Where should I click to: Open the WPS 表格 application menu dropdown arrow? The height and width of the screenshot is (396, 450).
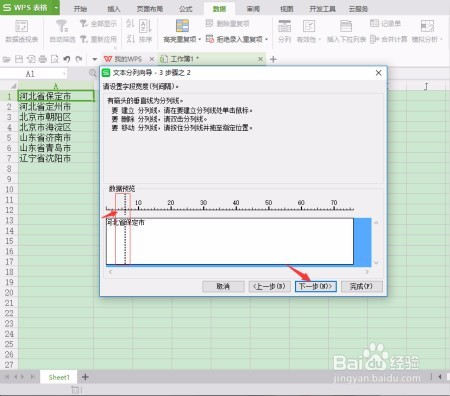56,7
